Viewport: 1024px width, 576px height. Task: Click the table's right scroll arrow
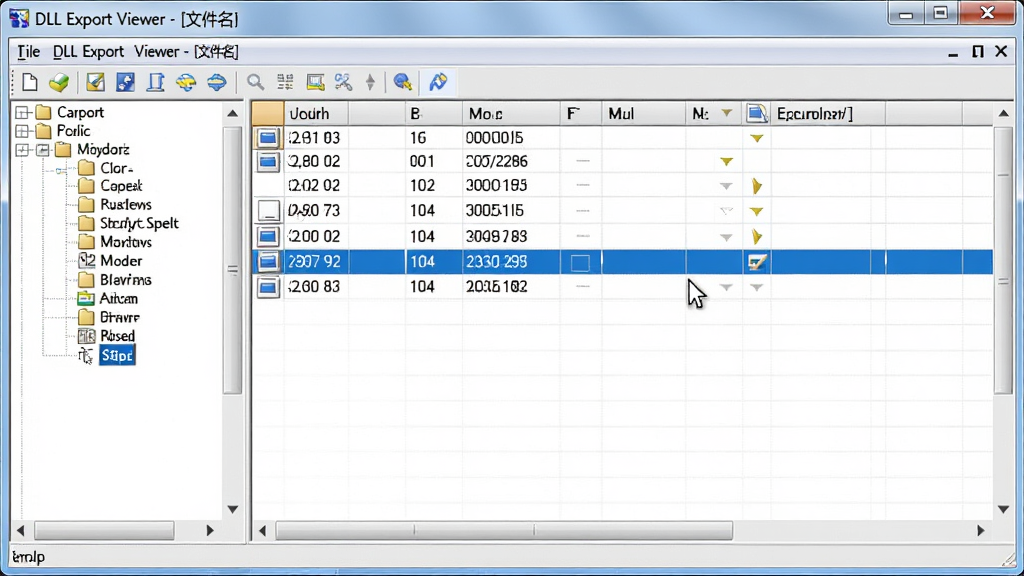pyautogui.click(x=980, y=531)
